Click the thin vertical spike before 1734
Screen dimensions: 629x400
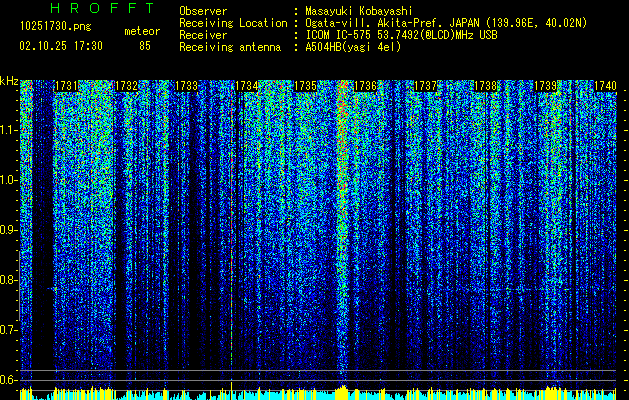(x=231, y=233)
